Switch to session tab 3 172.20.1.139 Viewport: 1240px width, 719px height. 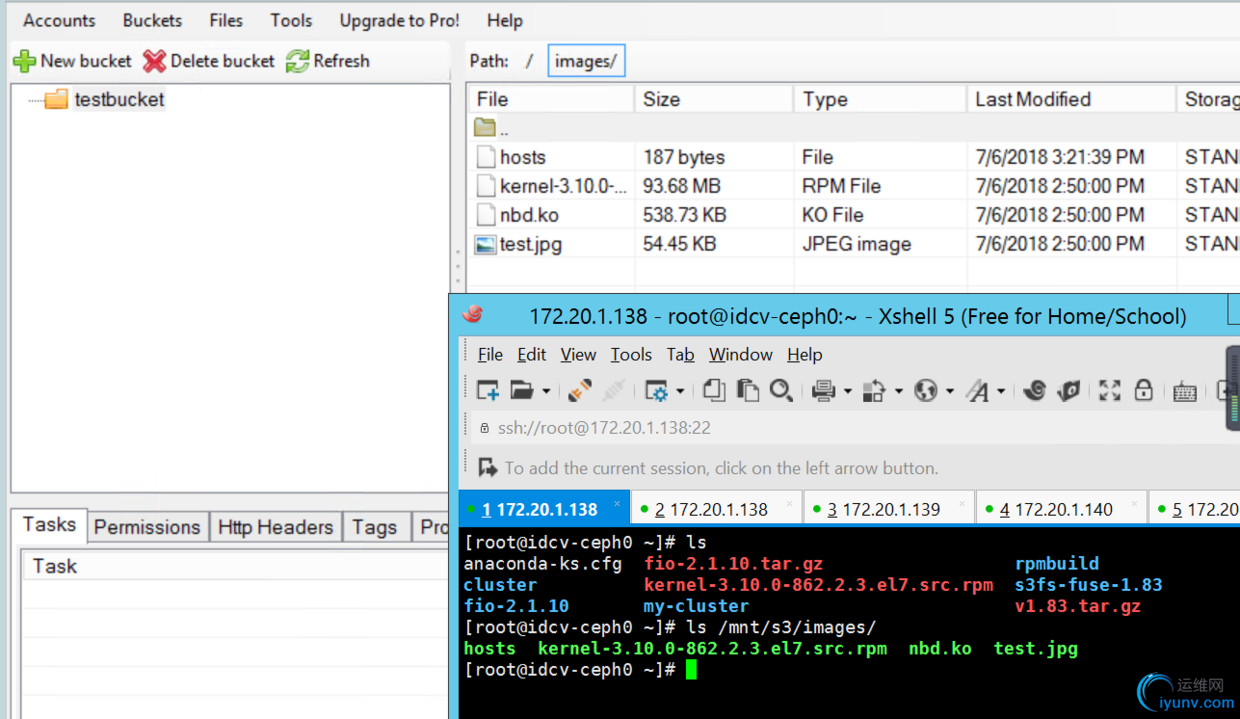coord(889,509)
